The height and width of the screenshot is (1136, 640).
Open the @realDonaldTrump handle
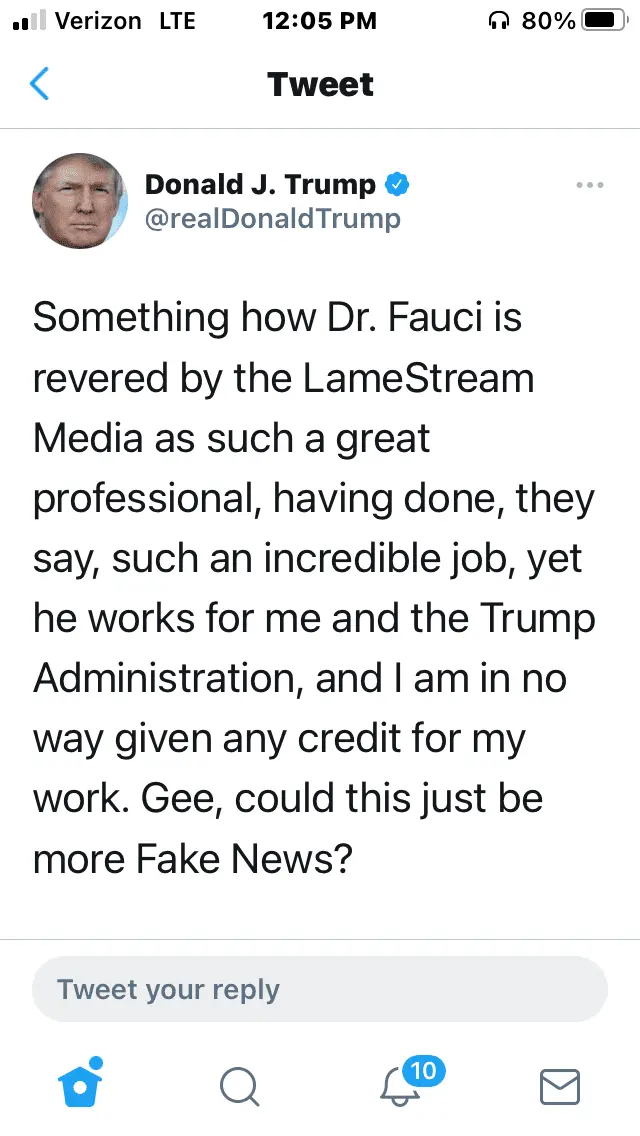click(x=272, y=218)
